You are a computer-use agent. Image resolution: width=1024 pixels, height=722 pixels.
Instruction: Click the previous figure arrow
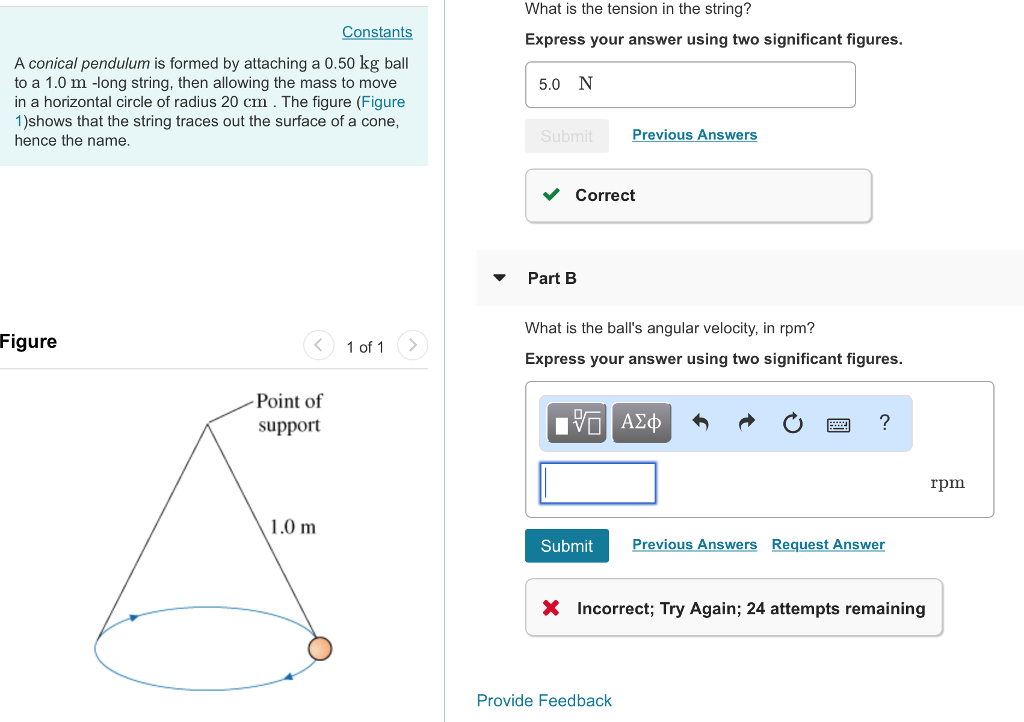[318, 345]
